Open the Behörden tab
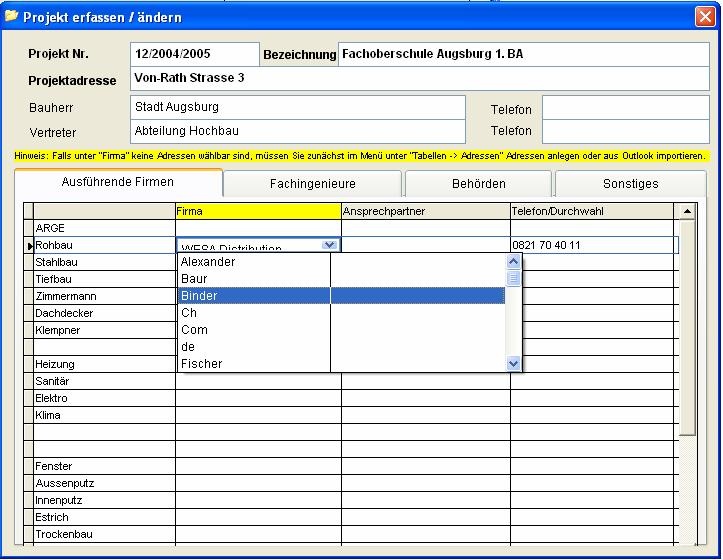 pyautogui.click(x=477, y=184)
